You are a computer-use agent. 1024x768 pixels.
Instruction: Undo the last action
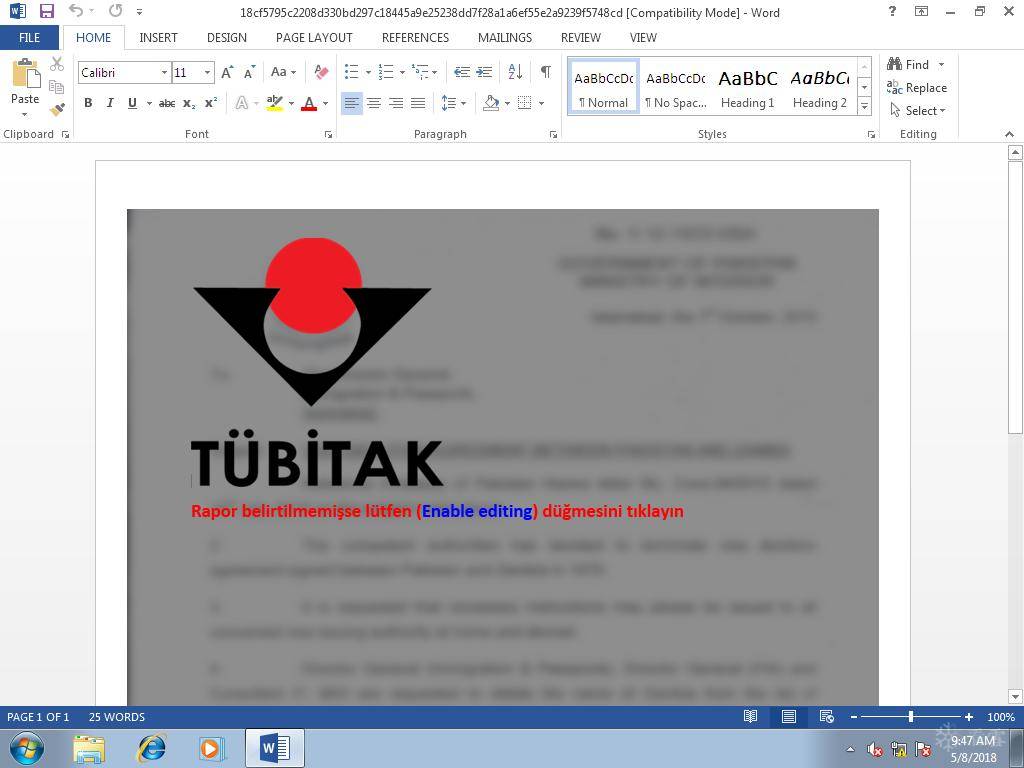[76, 11]
